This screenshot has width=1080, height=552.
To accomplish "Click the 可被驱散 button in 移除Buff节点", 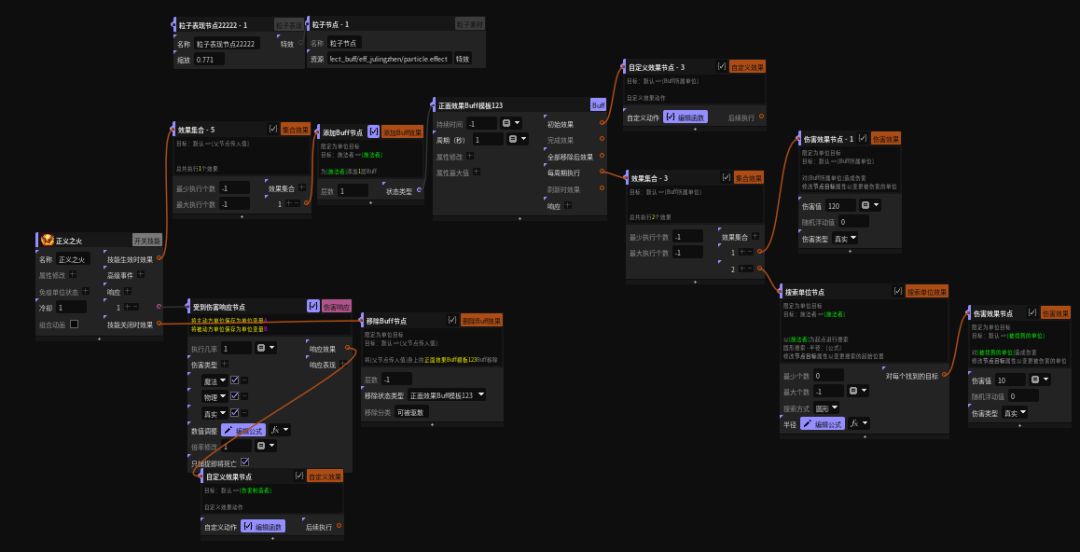I will 411,412.
